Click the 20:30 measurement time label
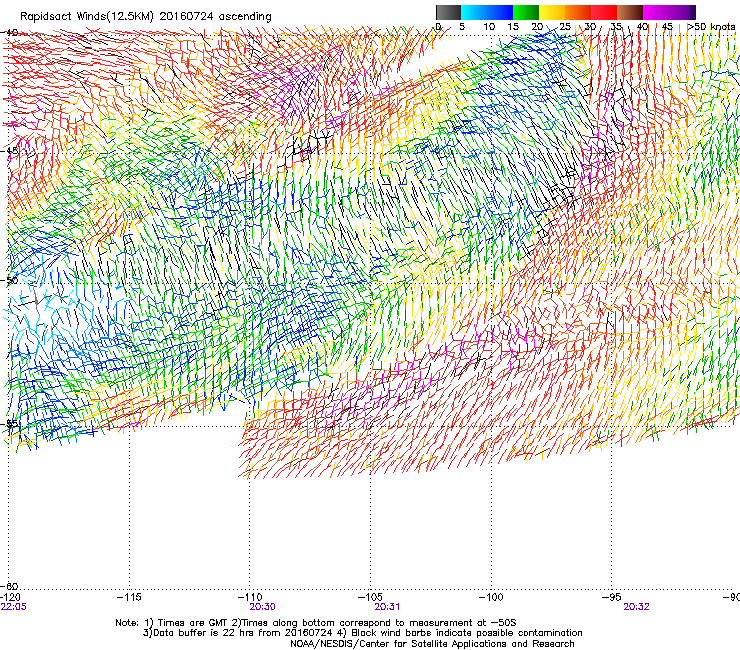The width and height of the screenshot is (740, 650). [262, 607]
